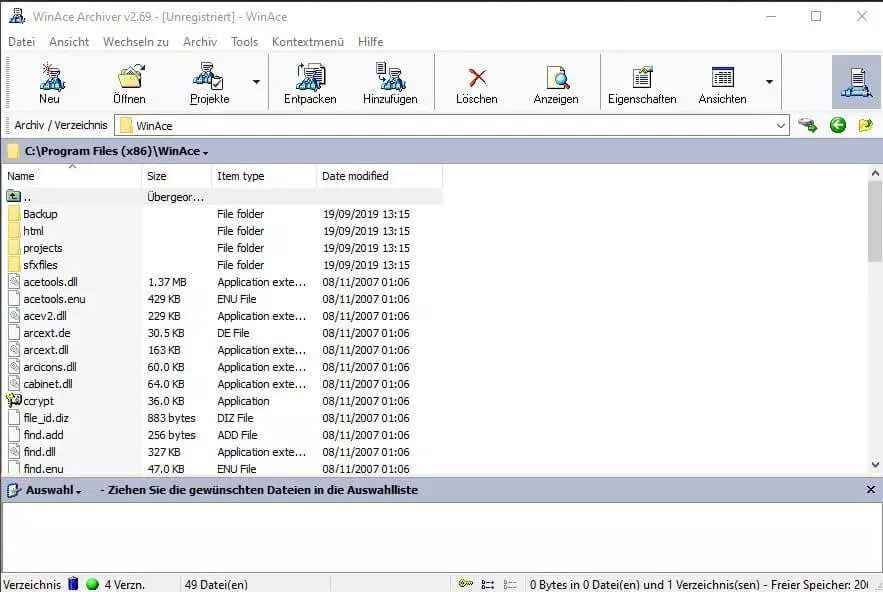
Task: Expand the Projekte dropdown arrow
Action: (x=256, y=82)
